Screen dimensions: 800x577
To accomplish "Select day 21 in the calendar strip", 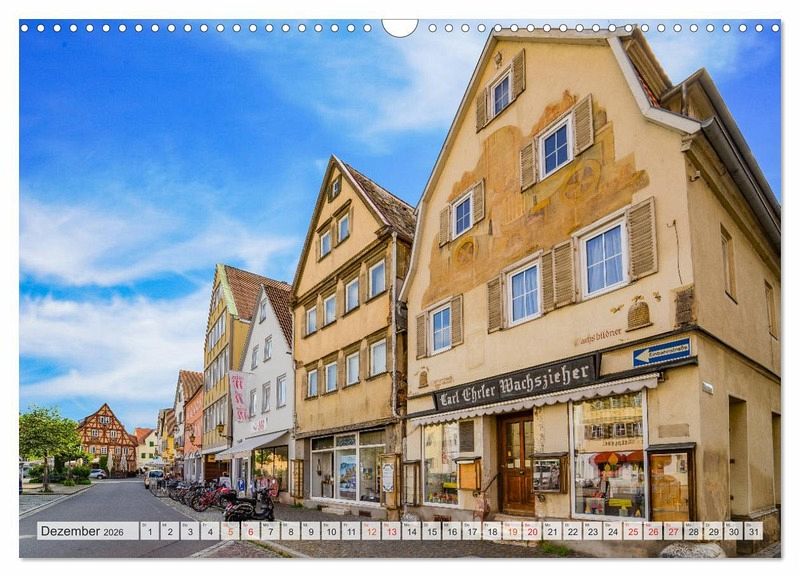I will [553, 531].
